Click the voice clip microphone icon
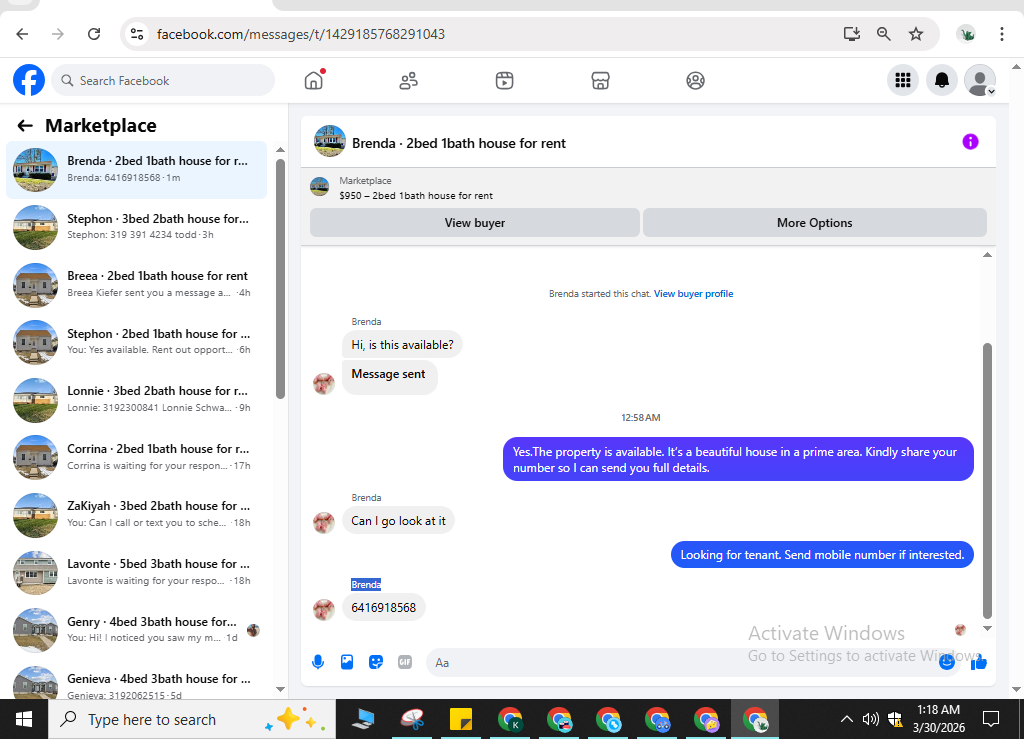Viewport: 1024px width, 739px height. coord(318,663)
